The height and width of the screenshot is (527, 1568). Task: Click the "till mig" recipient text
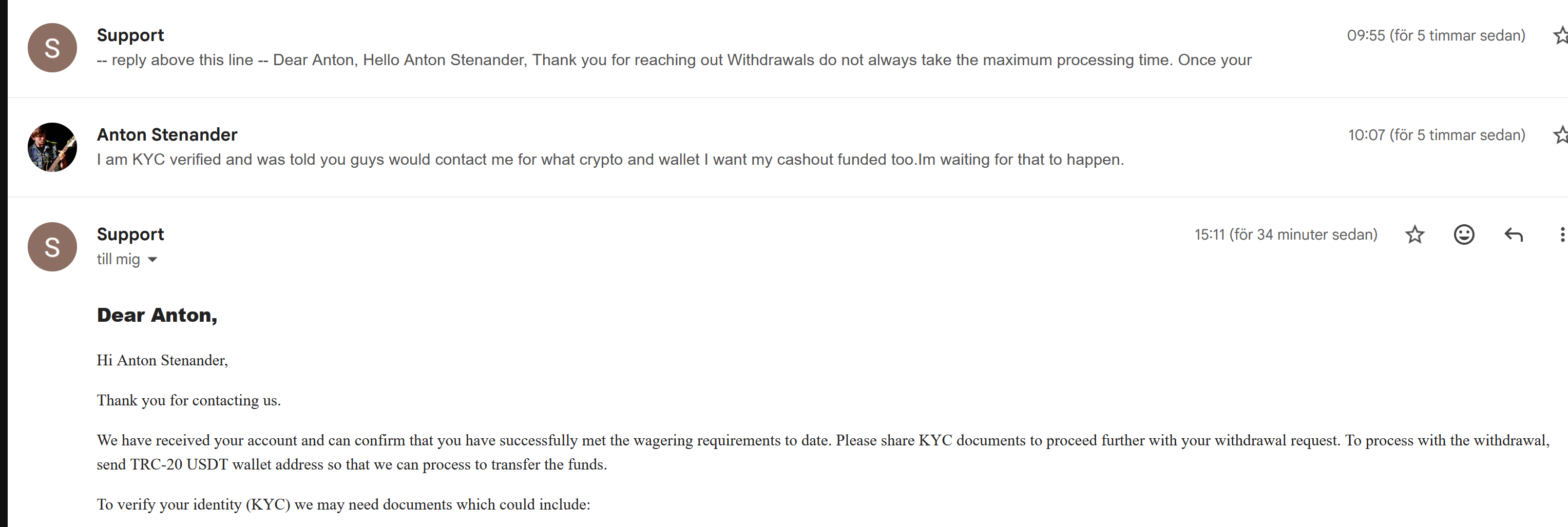coord(118,260)
